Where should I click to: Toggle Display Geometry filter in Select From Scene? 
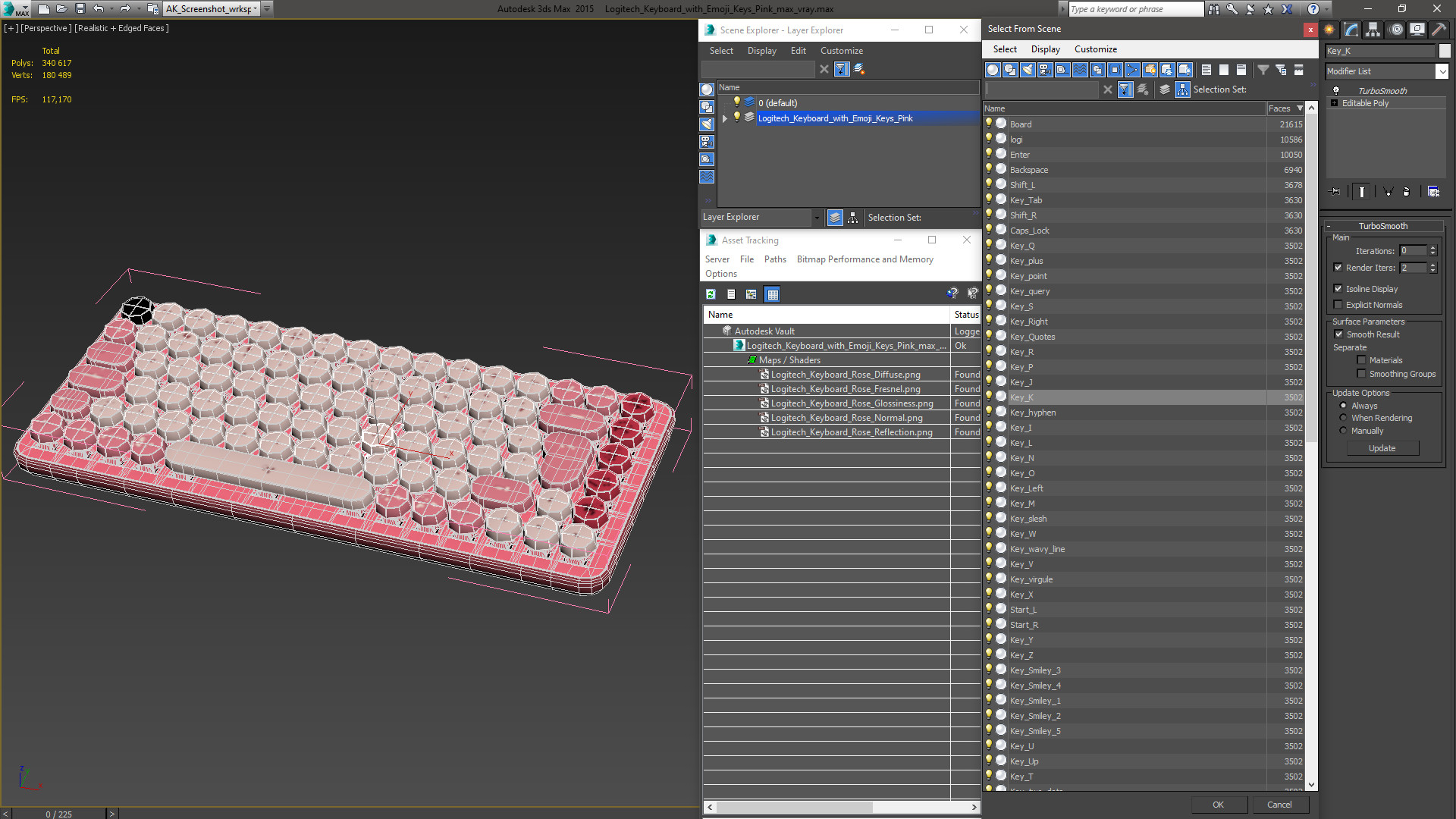pyautogui.click(x=993, y=70)
